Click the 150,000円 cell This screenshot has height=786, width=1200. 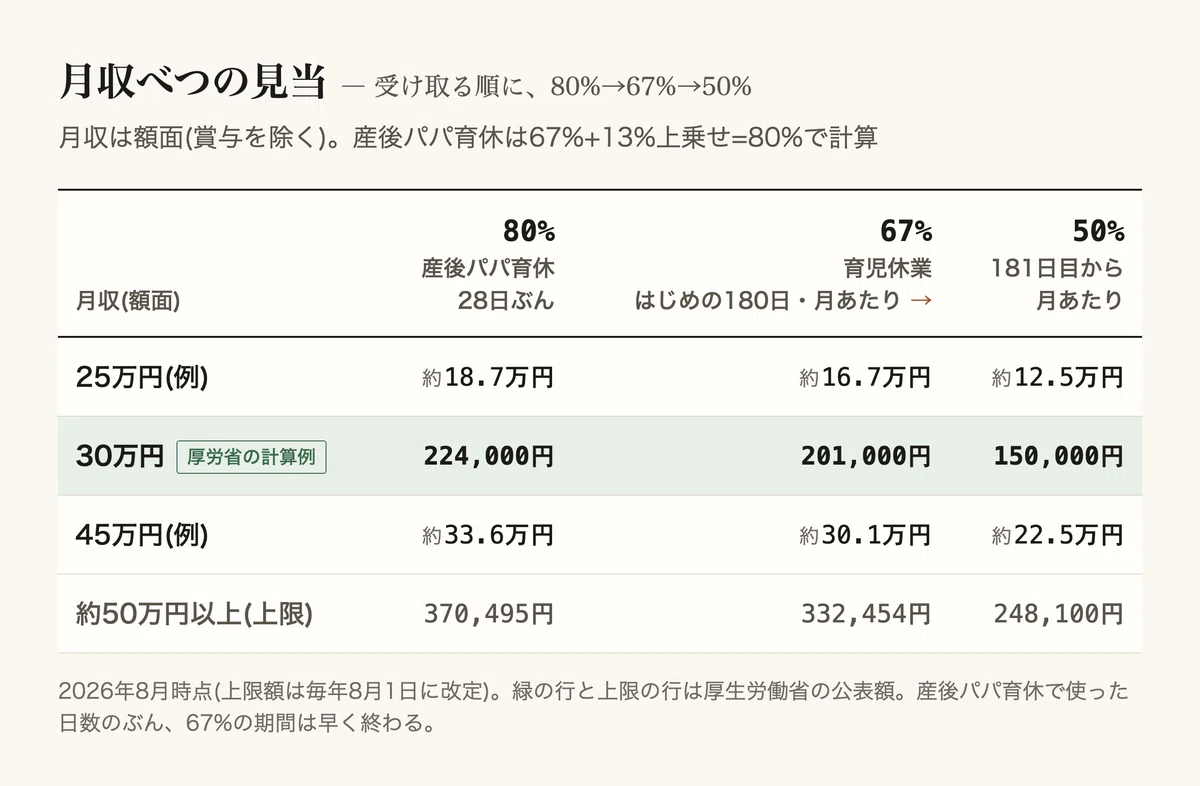coord(1059,456)
